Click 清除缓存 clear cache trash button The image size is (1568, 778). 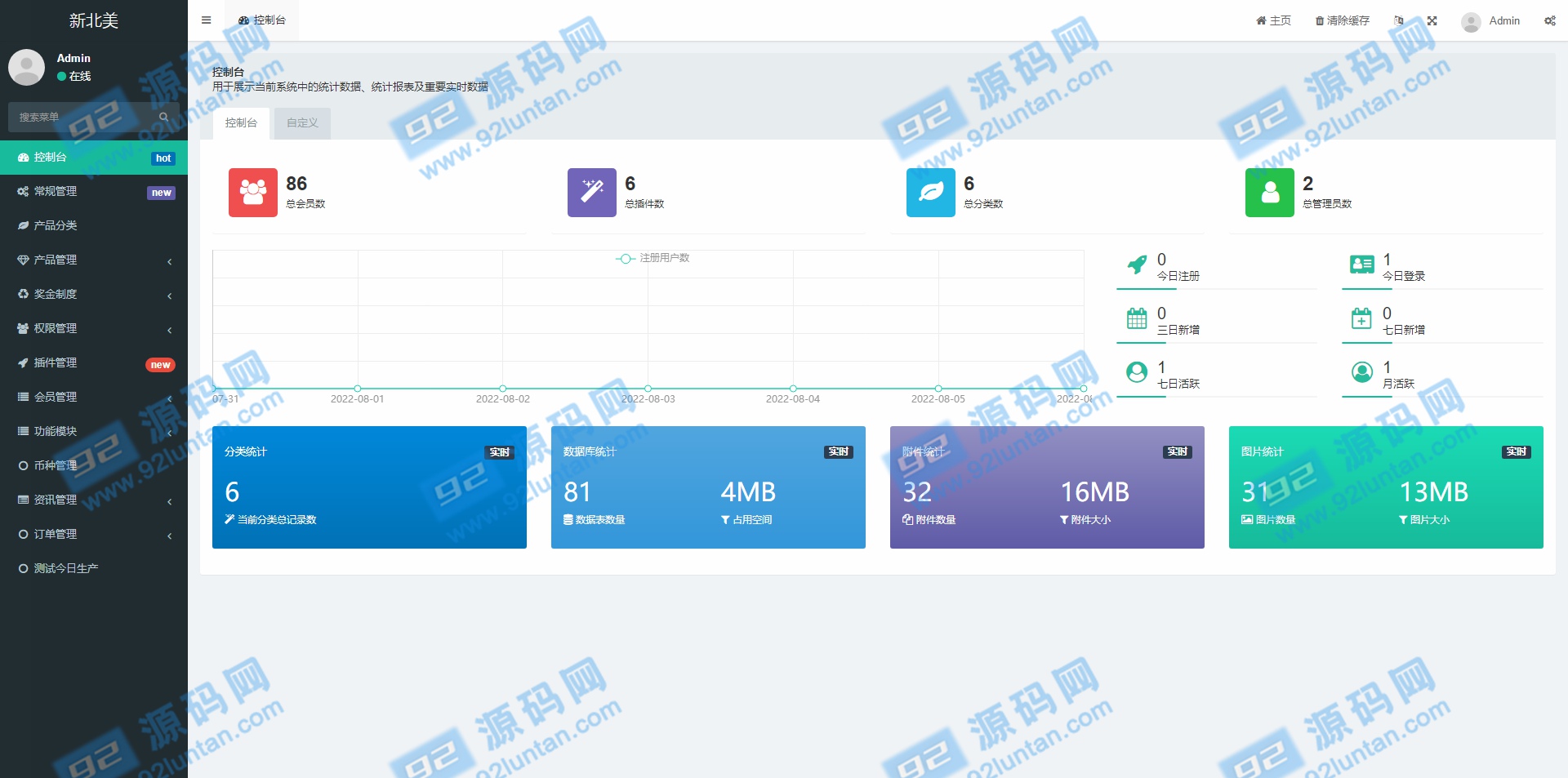pyautogui.click(x=1342, y=20)
